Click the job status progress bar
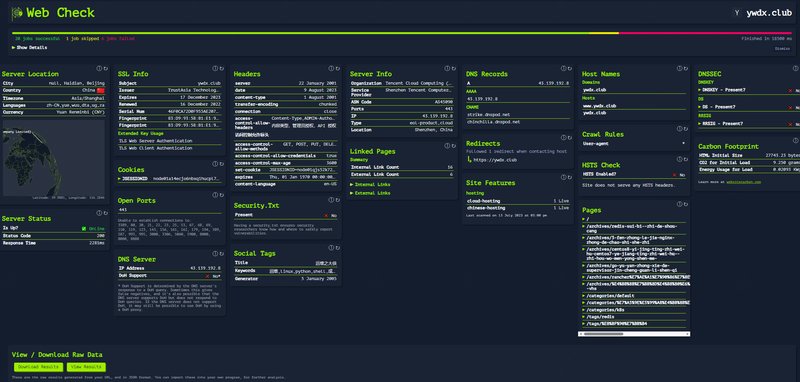 pos(402,33)
